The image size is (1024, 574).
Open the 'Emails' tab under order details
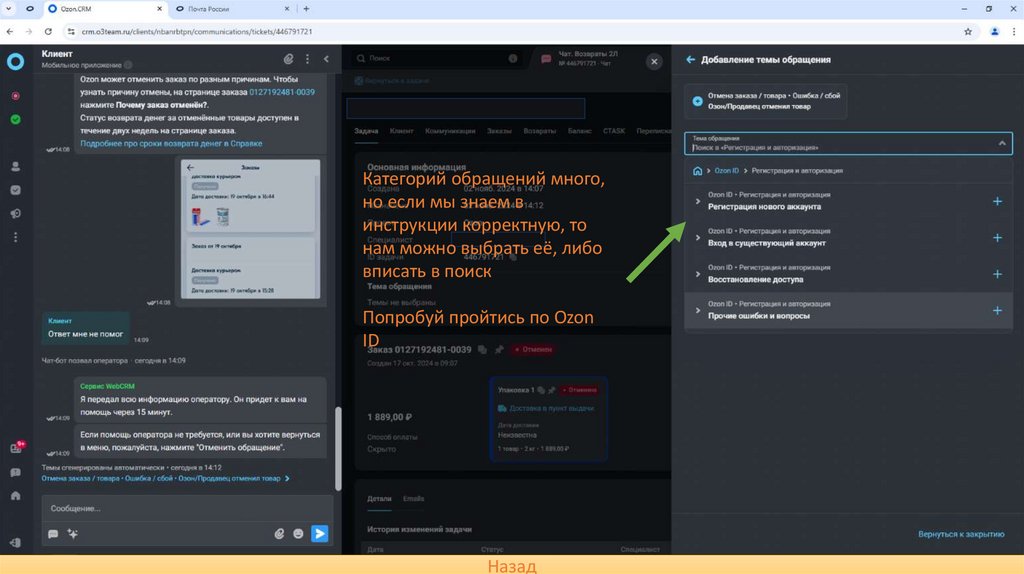click(x=413, y=499)
